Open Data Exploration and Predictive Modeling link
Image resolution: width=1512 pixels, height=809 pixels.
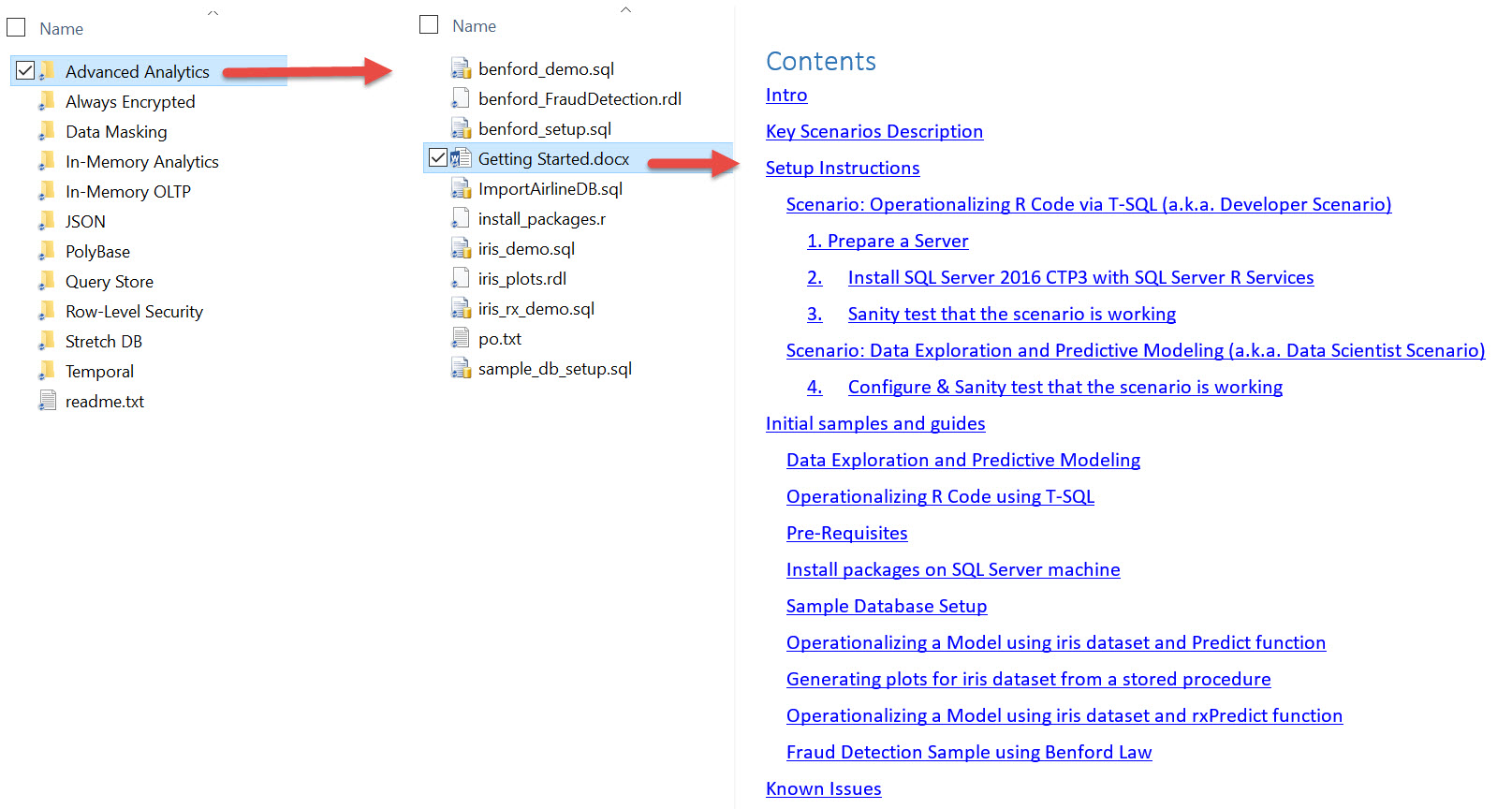click(x=963, y=461)
